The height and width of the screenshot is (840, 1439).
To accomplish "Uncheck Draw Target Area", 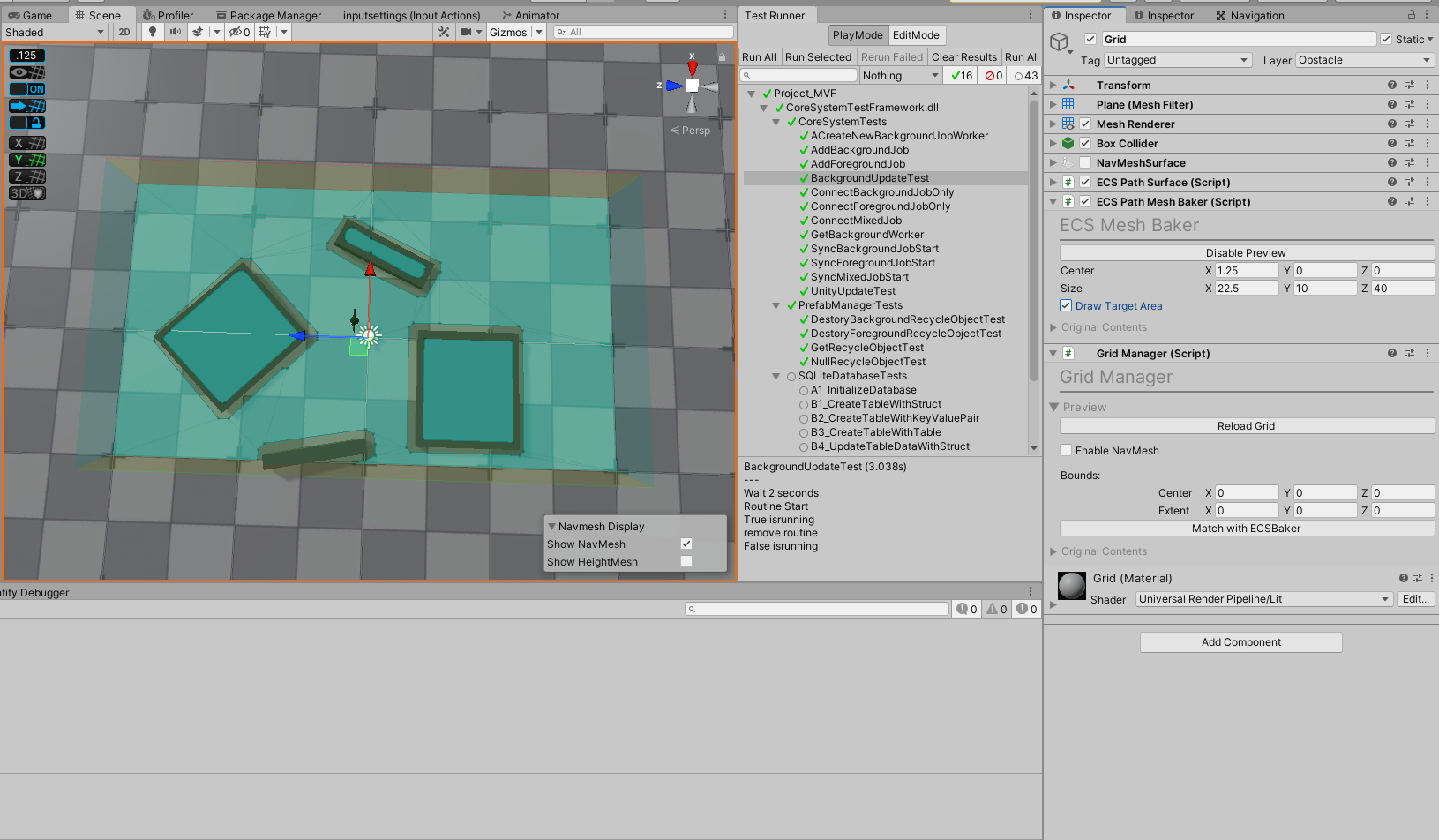I will (x=1066, y=306).
